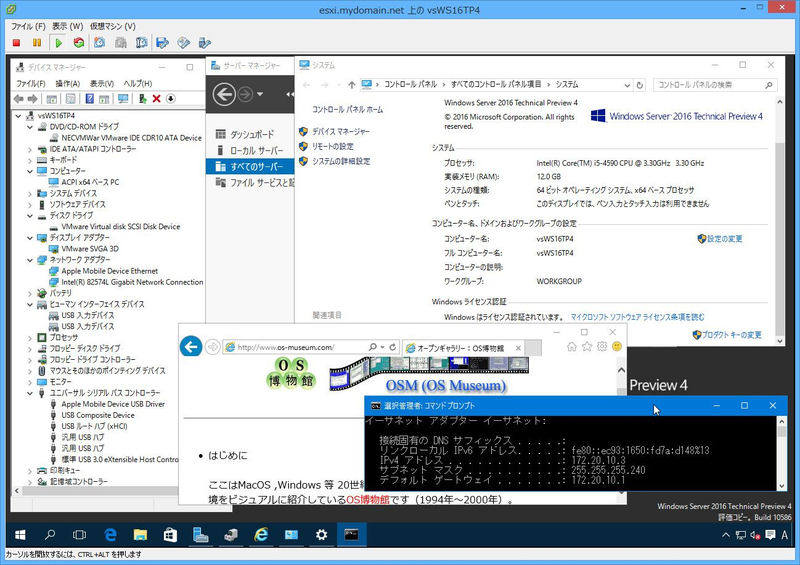Open Settings gear on taskbar
Image resolution: width=800 pixels, height=565 pixels.
pos(321,534)
